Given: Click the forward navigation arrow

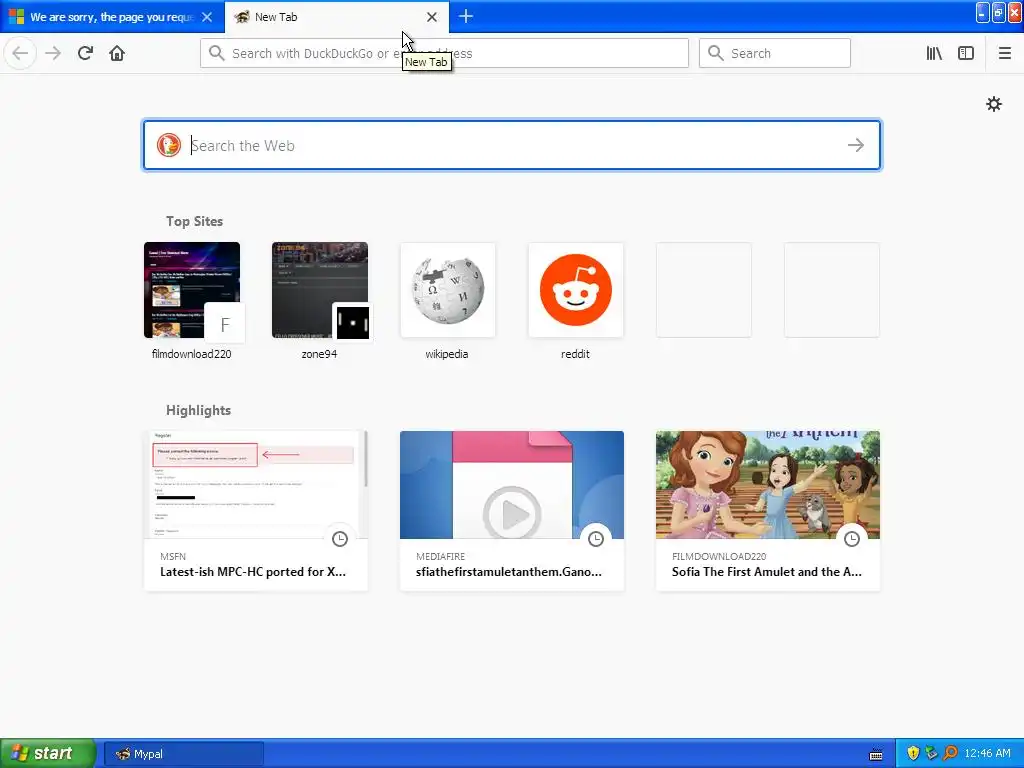Looking at the screenshot, I should click(x=53, y=53).
